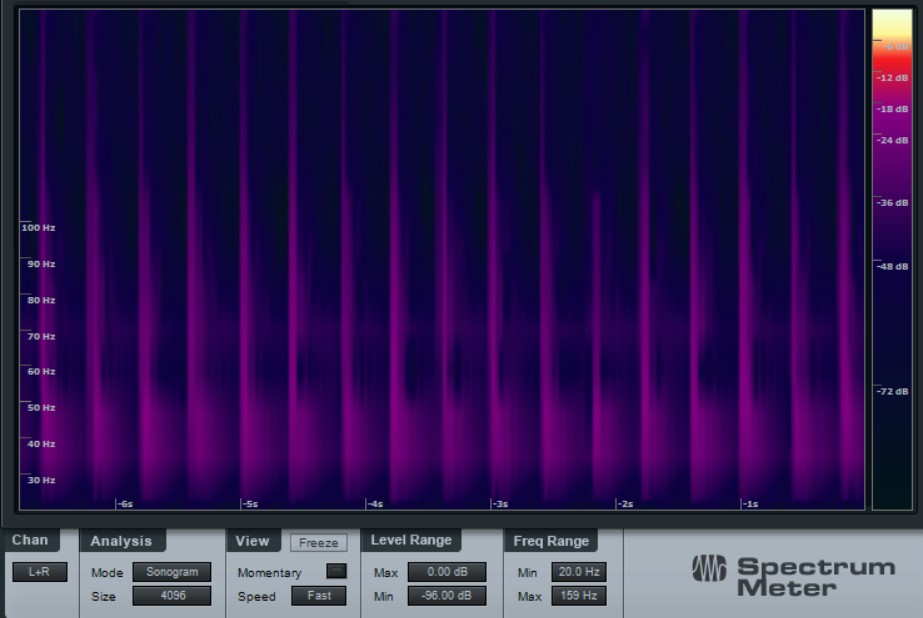Click the 70 Hz frequency label
Viewport: 923px width, 618px height.
point(41,336)
